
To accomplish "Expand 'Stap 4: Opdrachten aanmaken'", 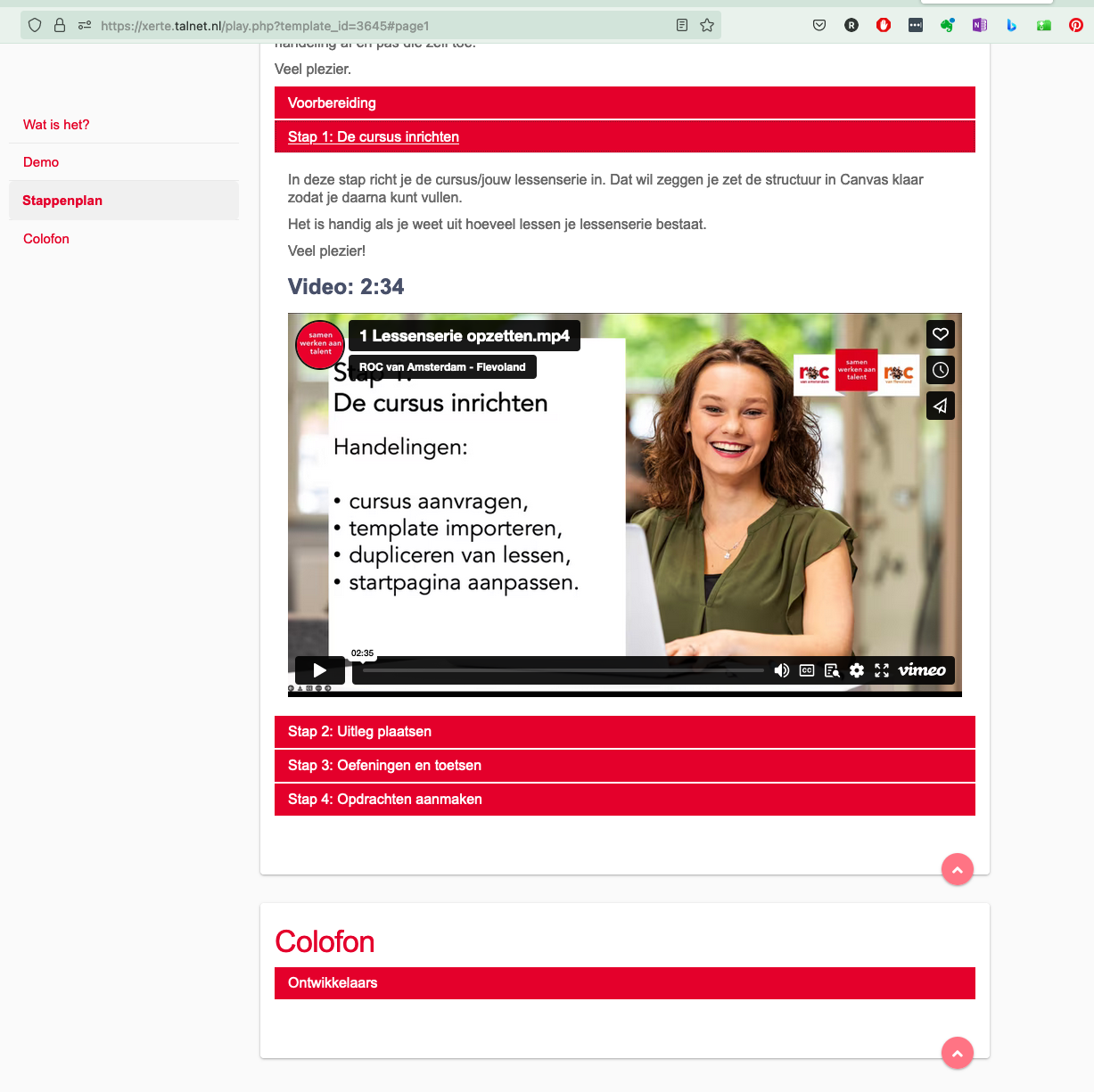I will click(625, 800).
